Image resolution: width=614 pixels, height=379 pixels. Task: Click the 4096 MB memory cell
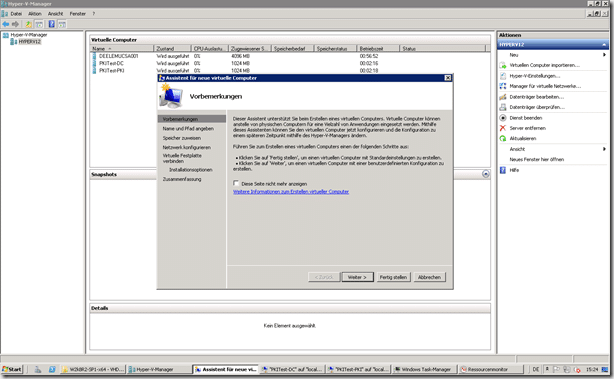pos(240,56)
